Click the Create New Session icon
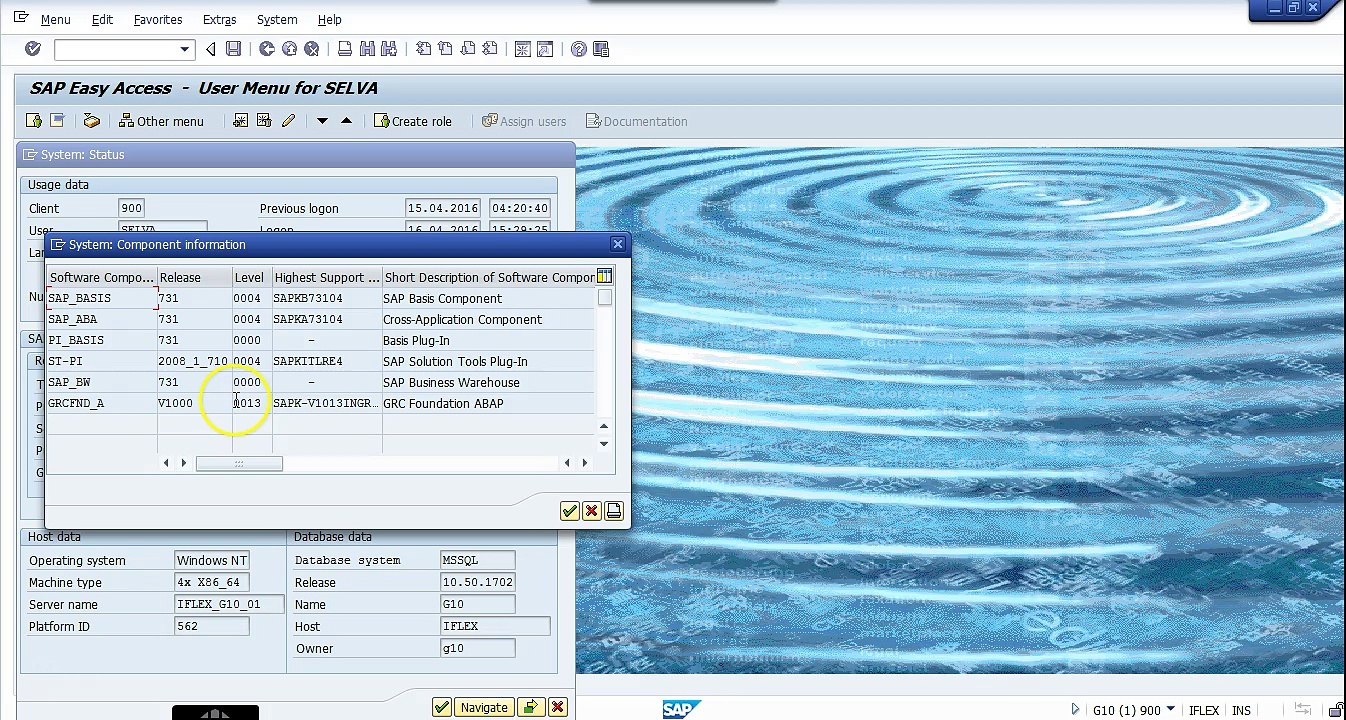Image resolution: width=1346 pixels, height=720 pixels. tap(523, 49)
